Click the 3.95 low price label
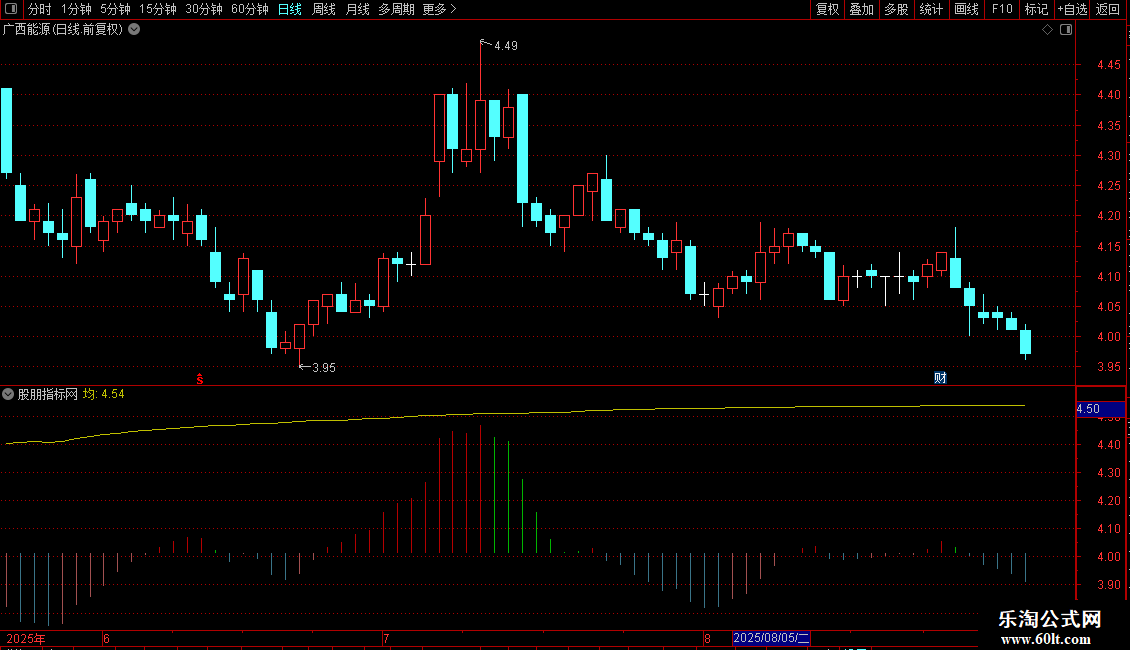 [324, 368]
